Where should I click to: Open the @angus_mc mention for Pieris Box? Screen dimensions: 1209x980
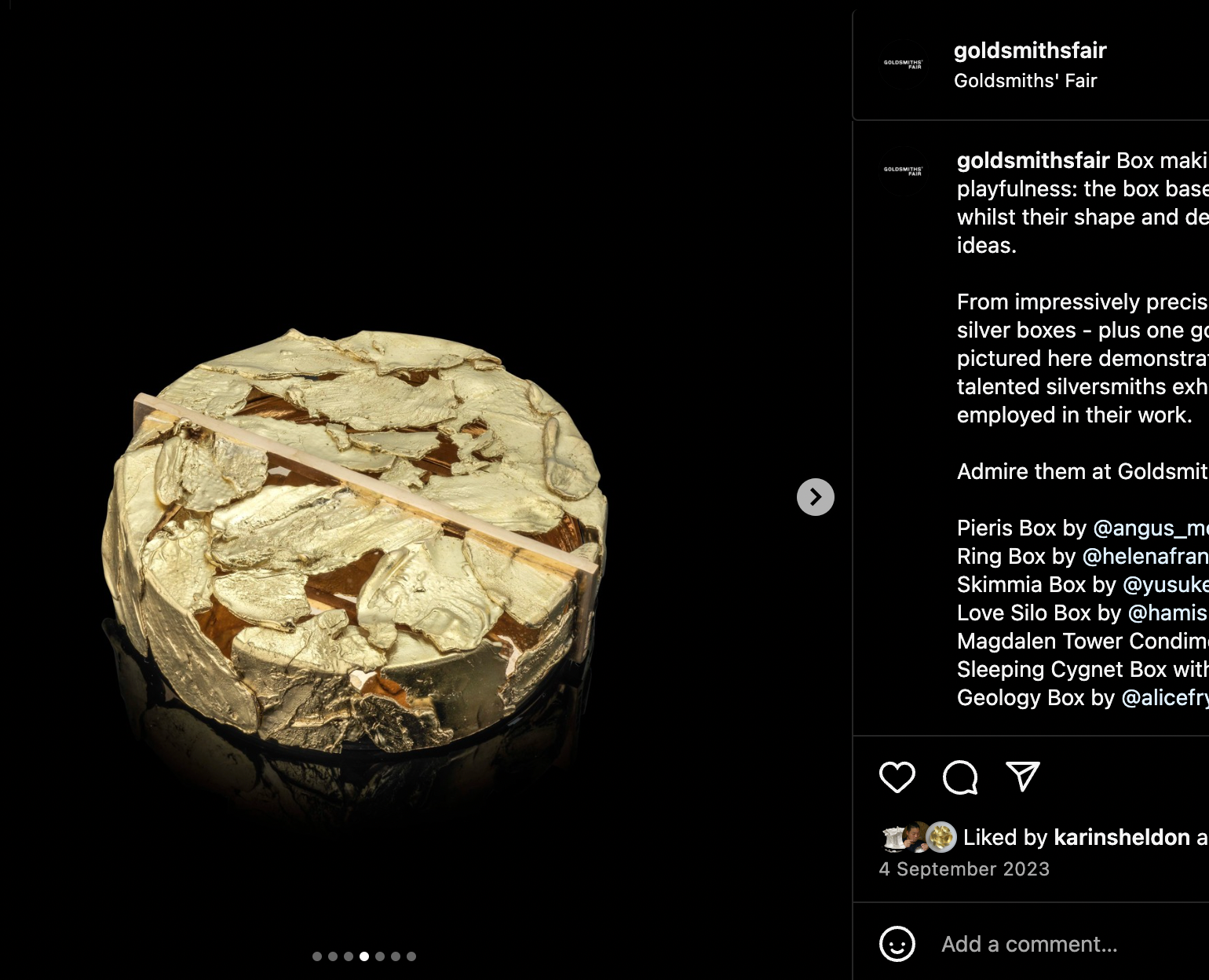[x=1151, y=528]
